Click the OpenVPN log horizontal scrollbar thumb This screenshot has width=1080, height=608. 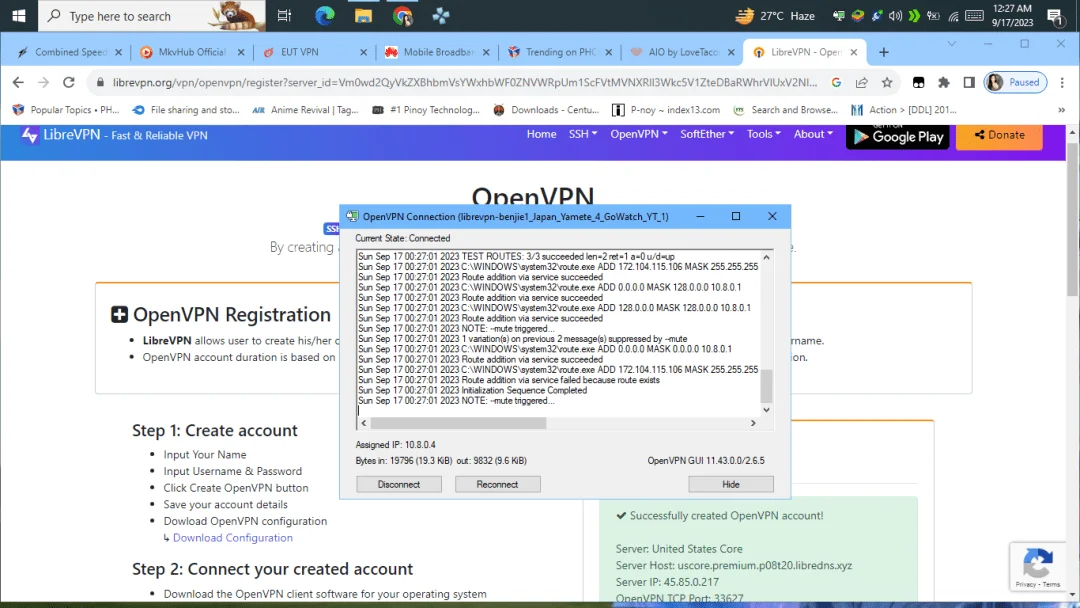coord(458,423)
